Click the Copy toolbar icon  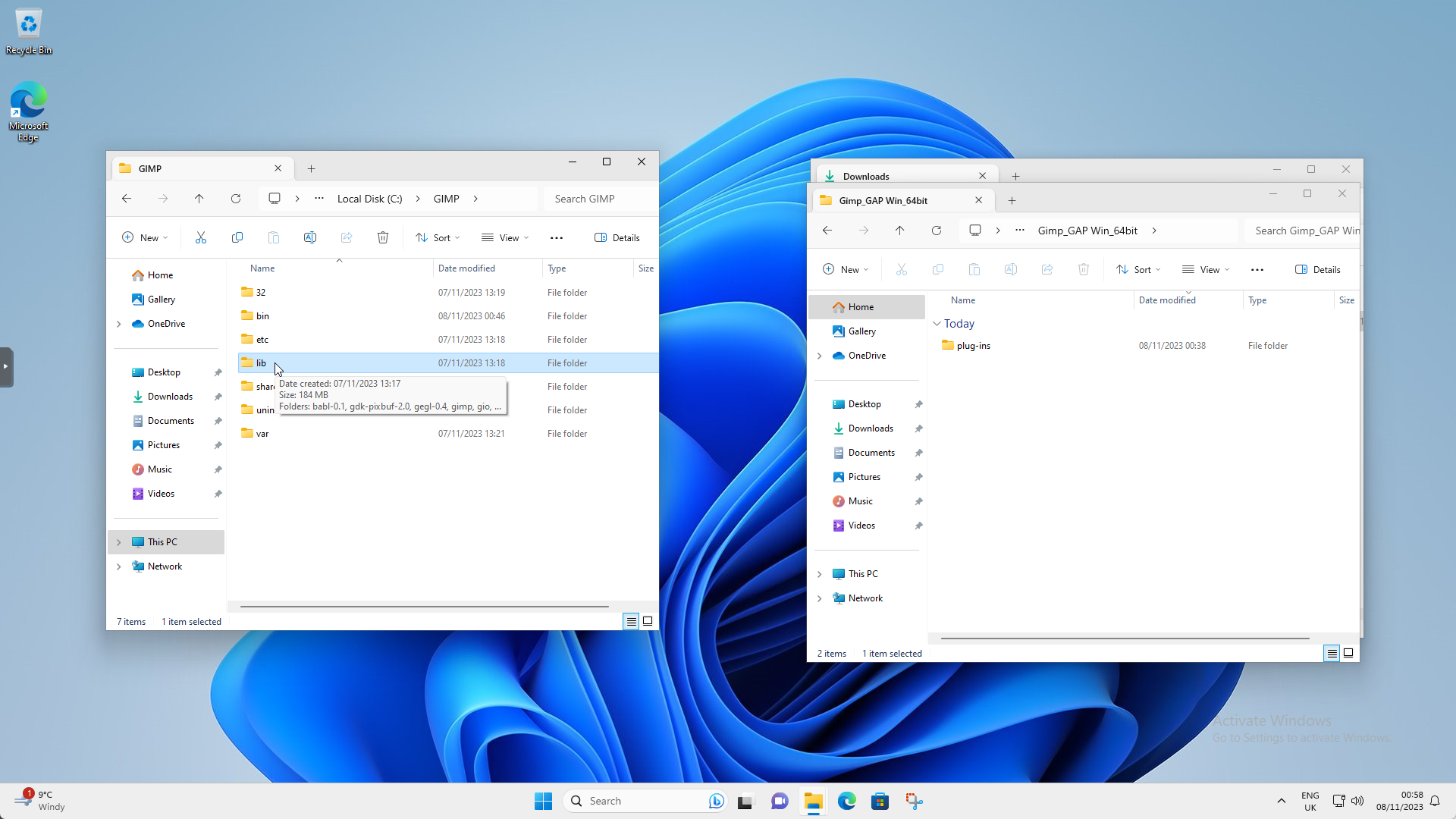click(237, 237)
